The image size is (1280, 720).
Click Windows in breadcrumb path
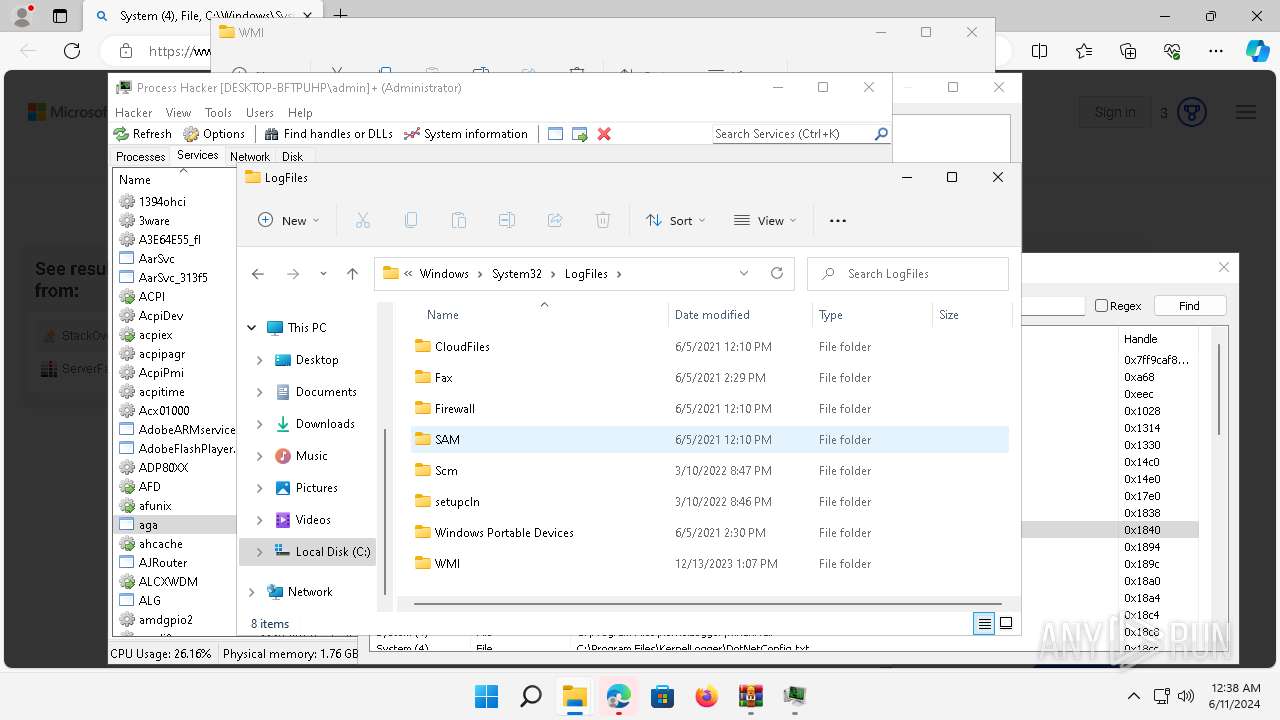(444, 274)
